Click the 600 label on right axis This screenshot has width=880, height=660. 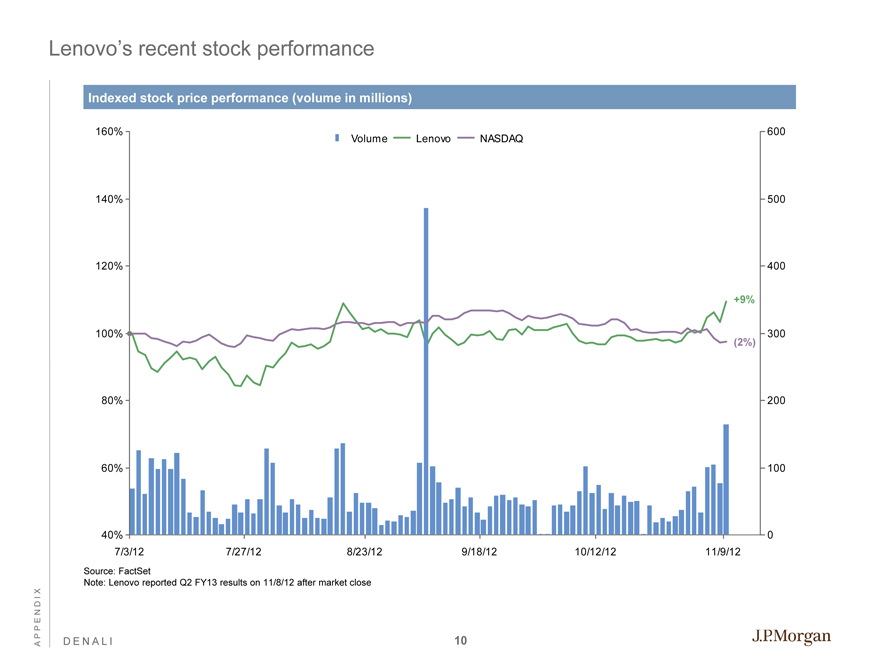(x=777, y=132)
